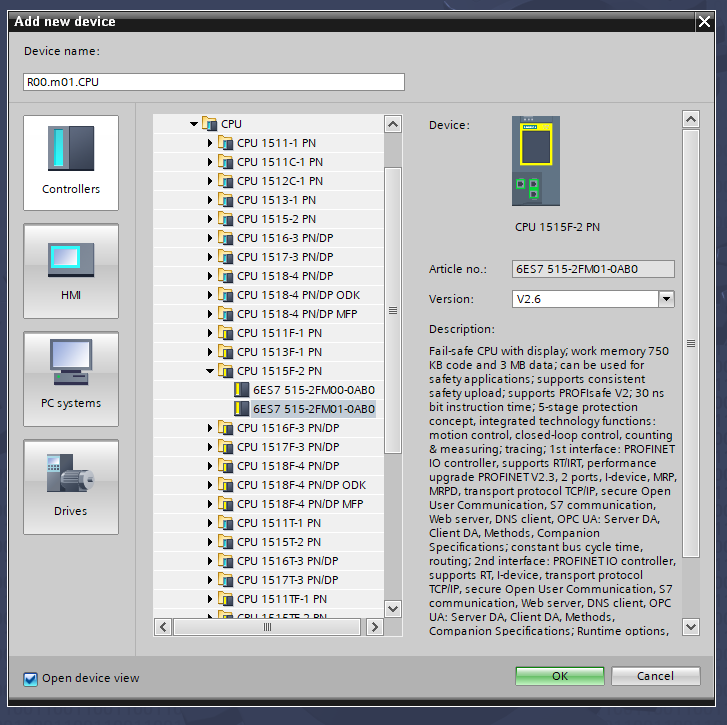Select tree row CPU 1517T-3 PN/DP
Image resolution: width=727 pixels, height=725 pixels.
(x=268, y=580)
